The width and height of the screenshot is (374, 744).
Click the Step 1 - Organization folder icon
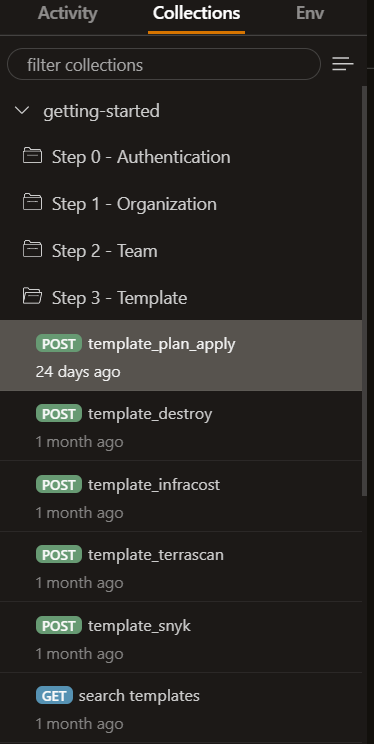pyautogui.click(x=32, y=203)
